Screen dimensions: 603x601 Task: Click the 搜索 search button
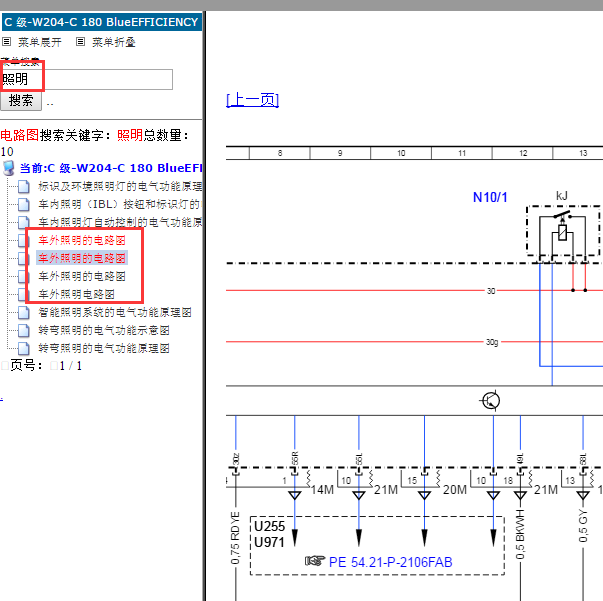click(21, 101)
